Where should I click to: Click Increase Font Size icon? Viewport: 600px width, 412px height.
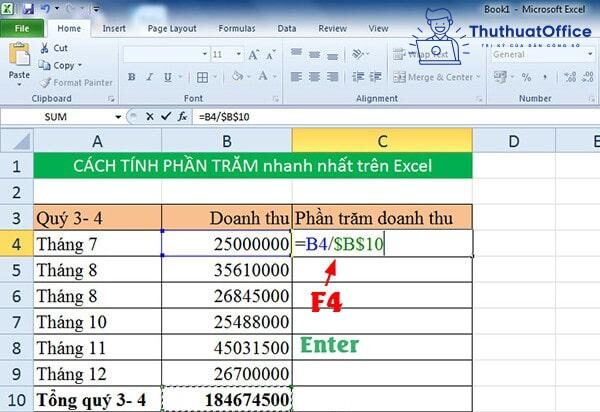point(254,55)
